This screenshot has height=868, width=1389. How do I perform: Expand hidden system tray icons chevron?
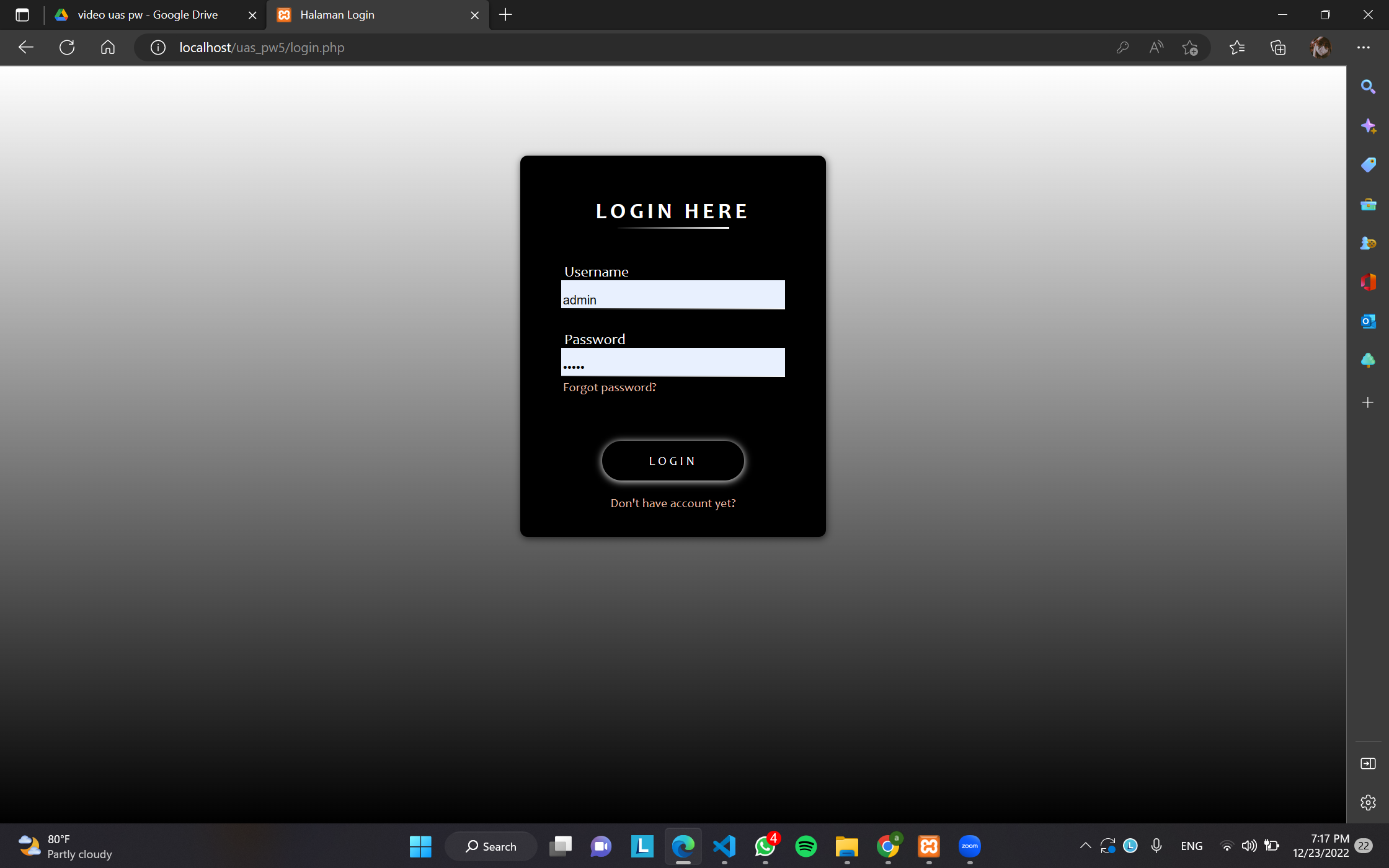1085,846
